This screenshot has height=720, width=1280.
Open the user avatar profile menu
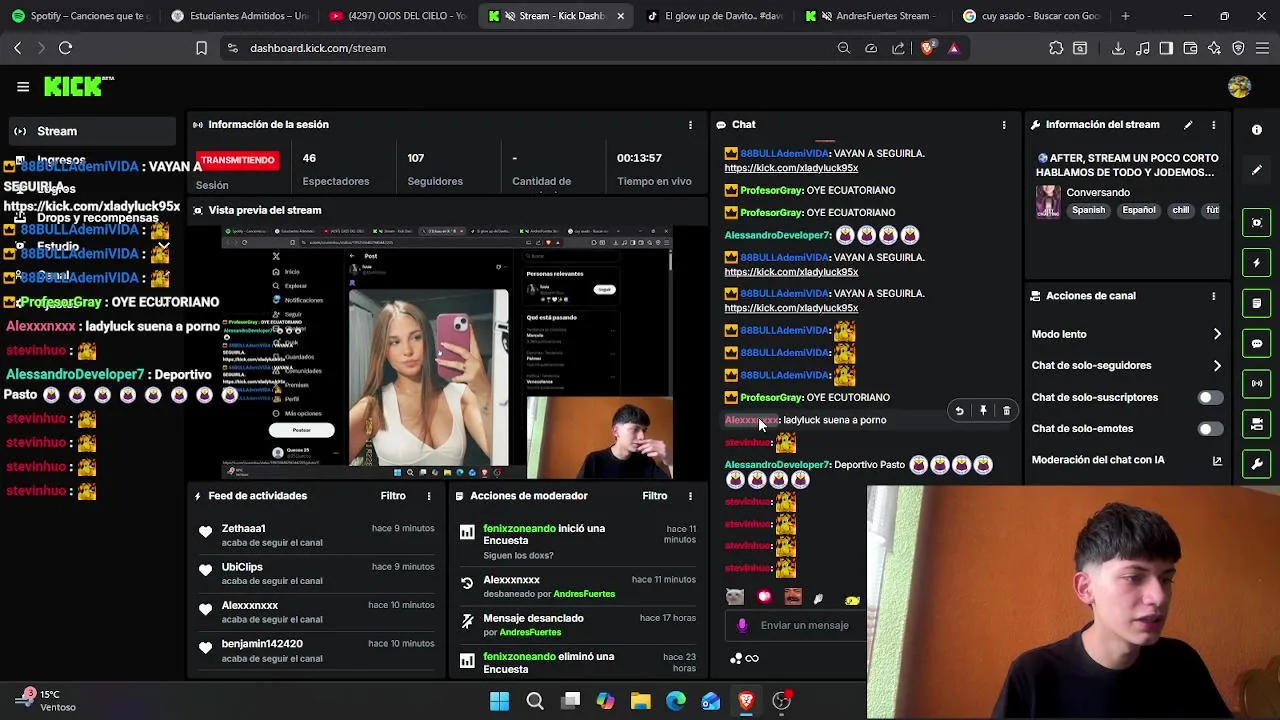pyautogui.click(x=1239, y=87)
